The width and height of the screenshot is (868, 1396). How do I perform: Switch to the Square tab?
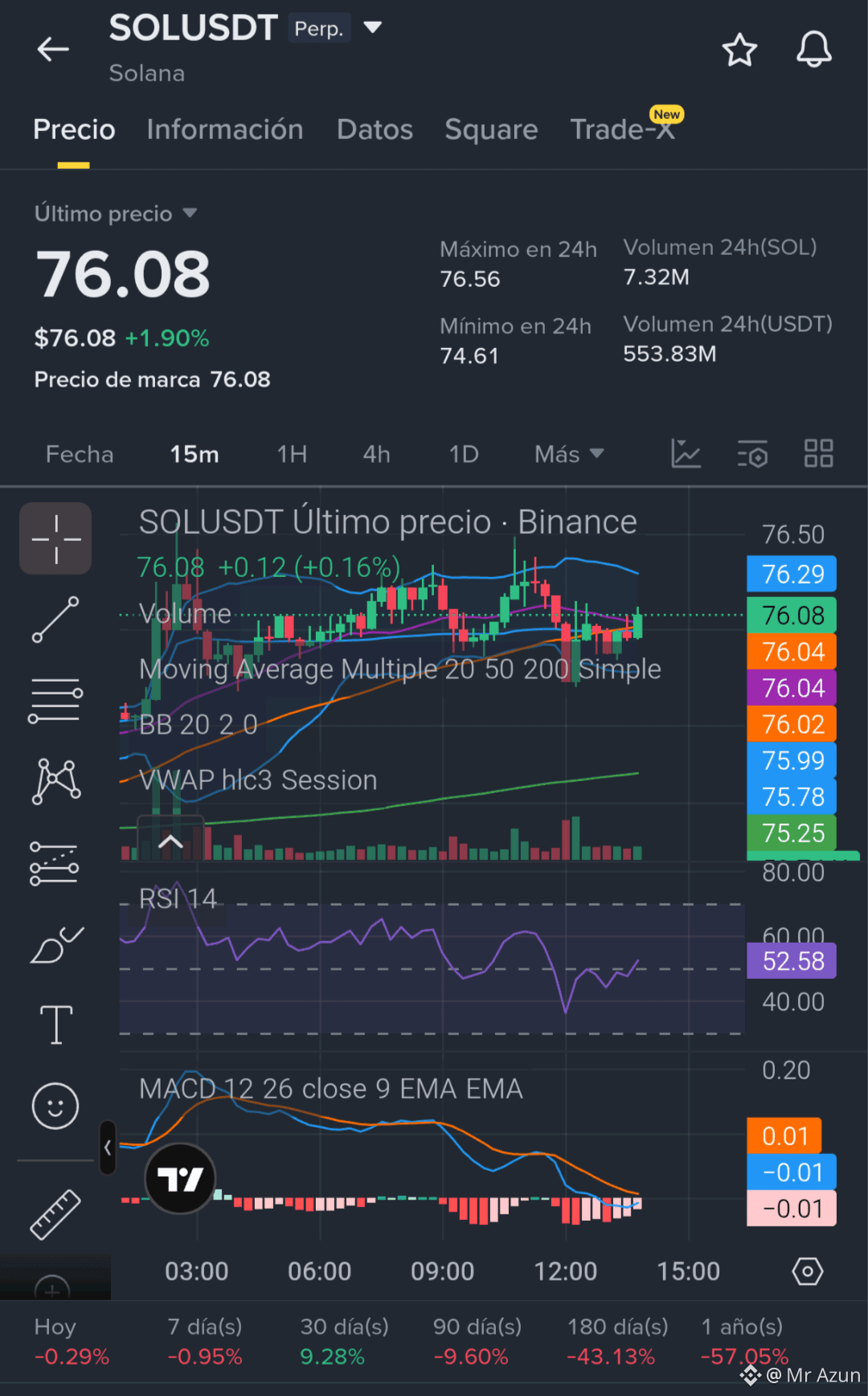pos(491,129)
